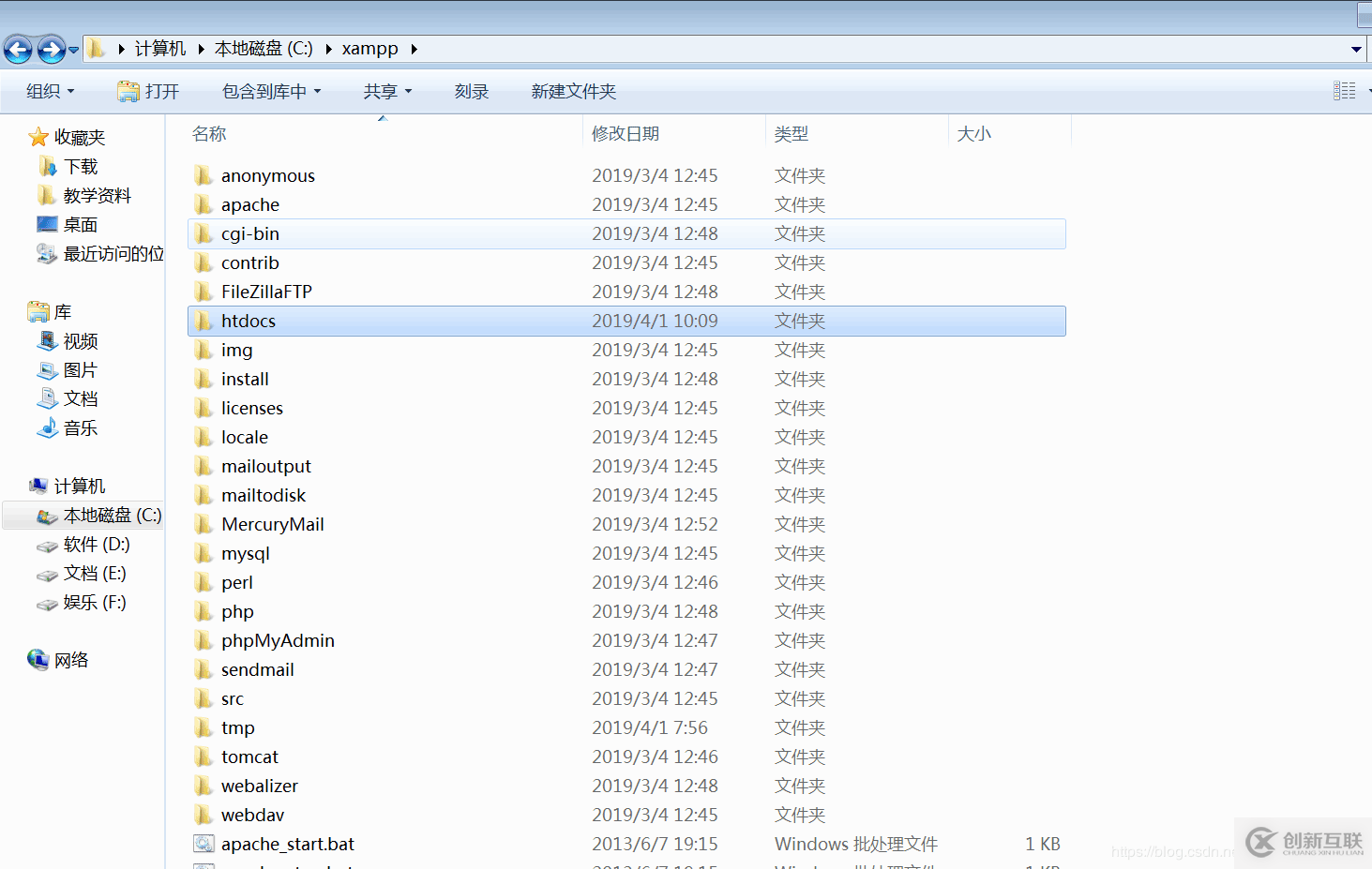Select the php folder icon

click(204, 611)
